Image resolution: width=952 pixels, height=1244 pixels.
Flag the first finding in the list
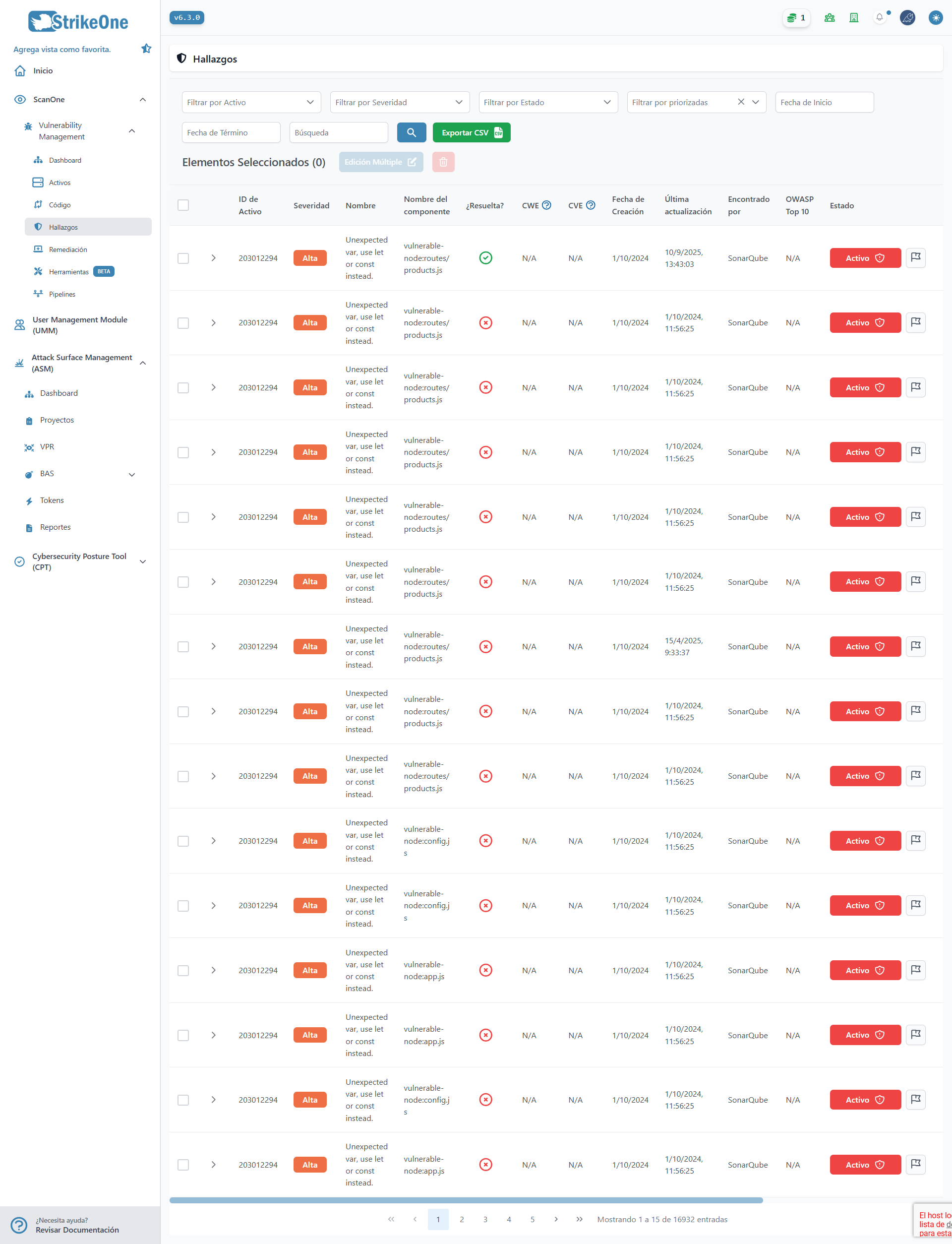pyautogui.click(x=916, y=257)
